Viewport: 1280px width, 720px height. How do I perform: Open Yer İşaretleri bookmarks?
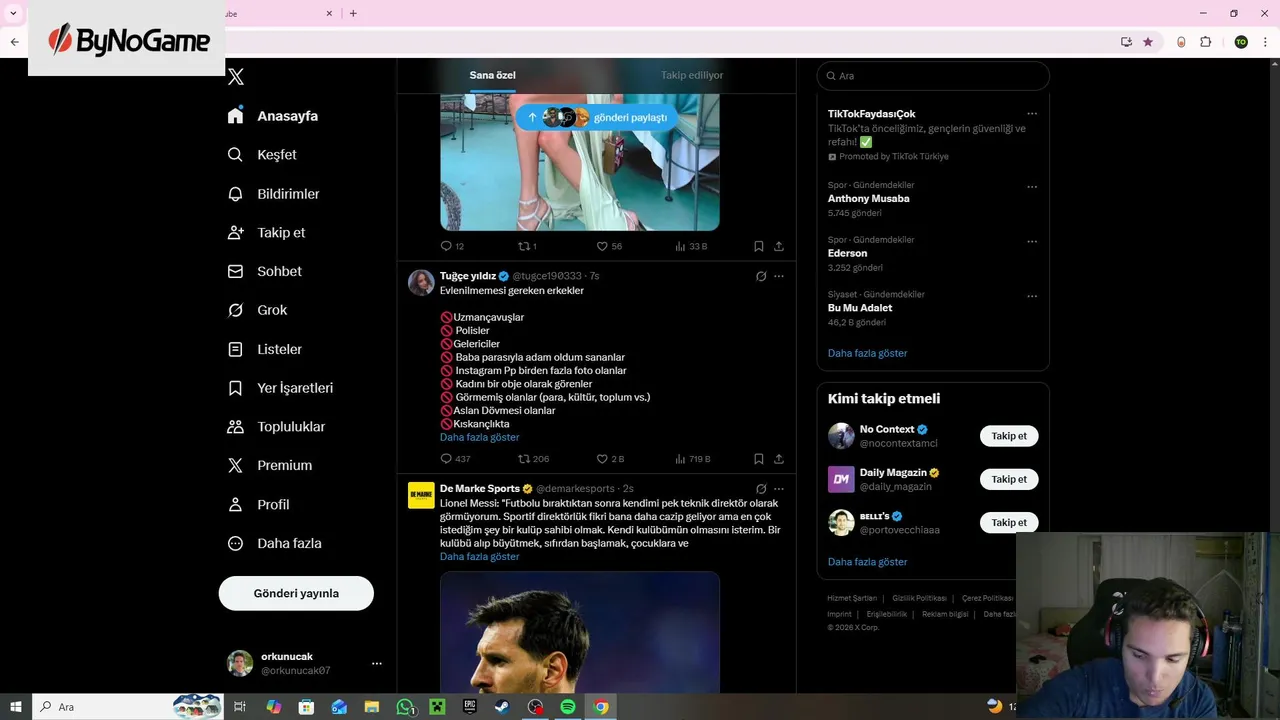point(280,388)
